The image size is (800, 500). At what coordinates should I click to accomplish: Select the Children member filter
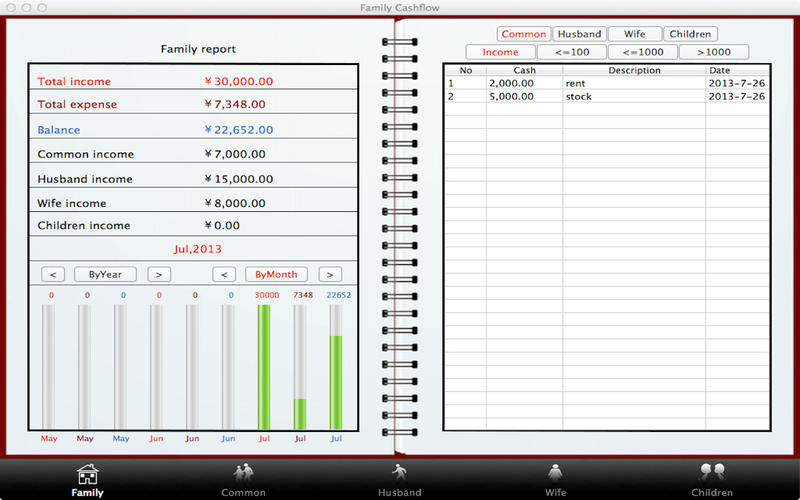690,34
